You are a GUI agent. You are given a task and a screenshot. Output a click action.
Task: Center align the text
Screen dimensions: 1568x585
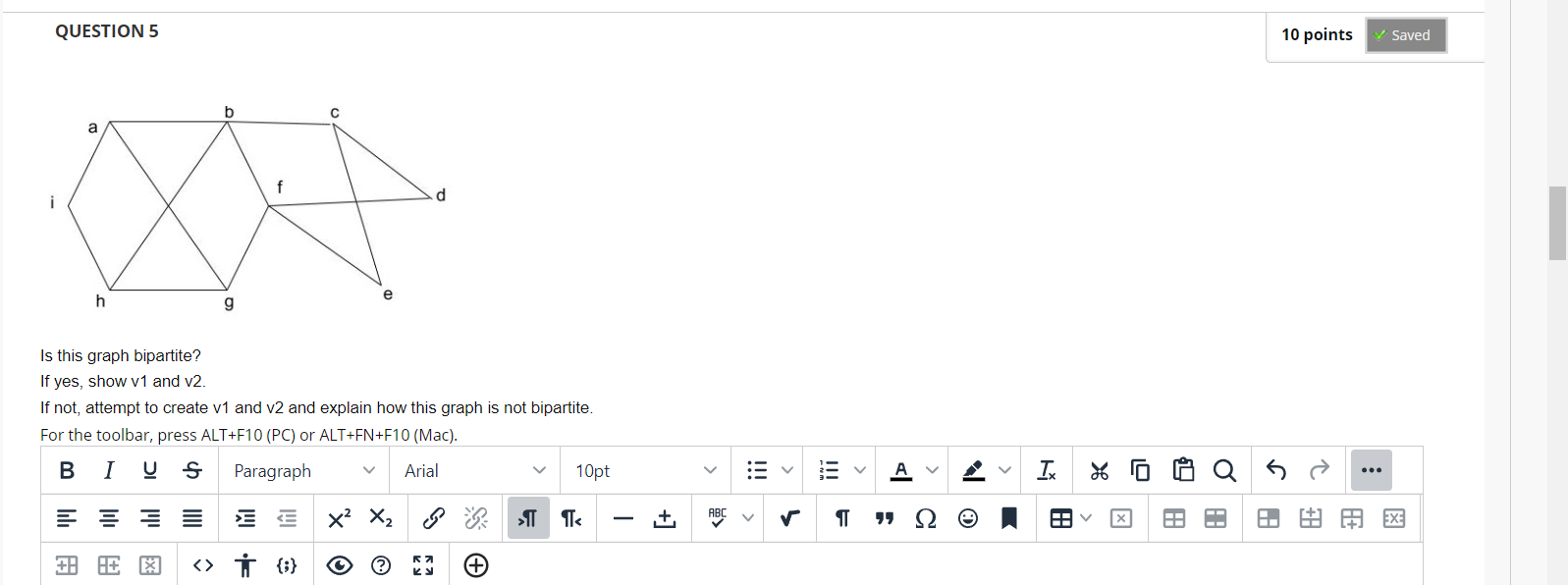click(x=109, y=518)
